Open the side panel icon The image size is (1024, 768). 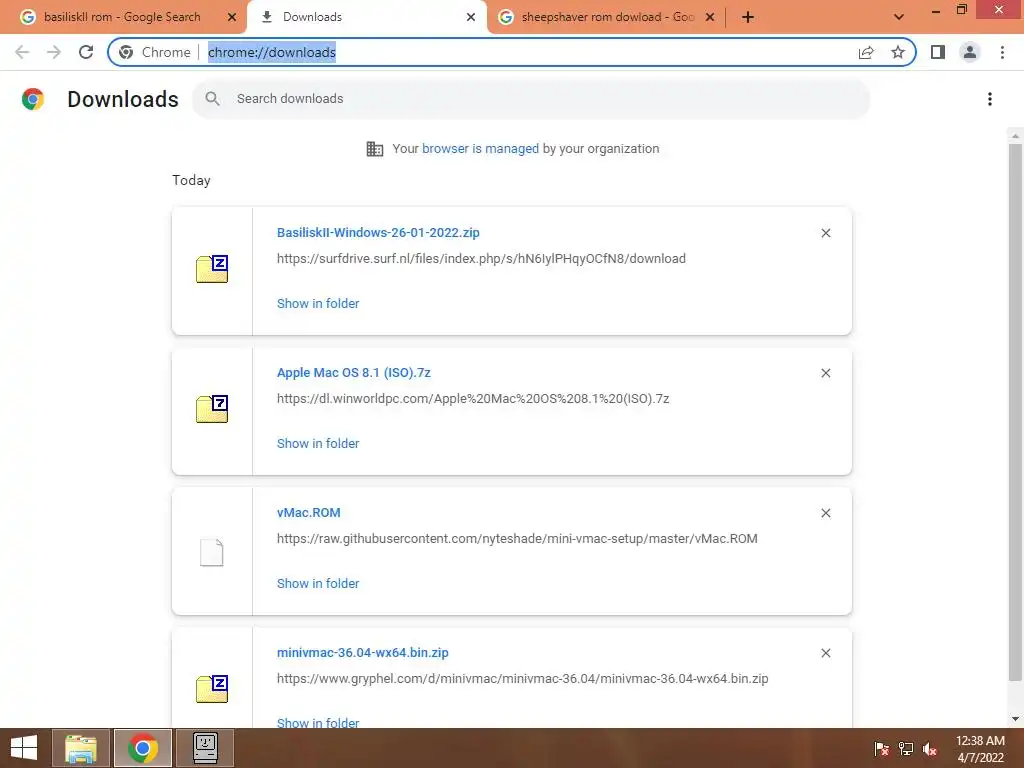click(x=938, y=52)
